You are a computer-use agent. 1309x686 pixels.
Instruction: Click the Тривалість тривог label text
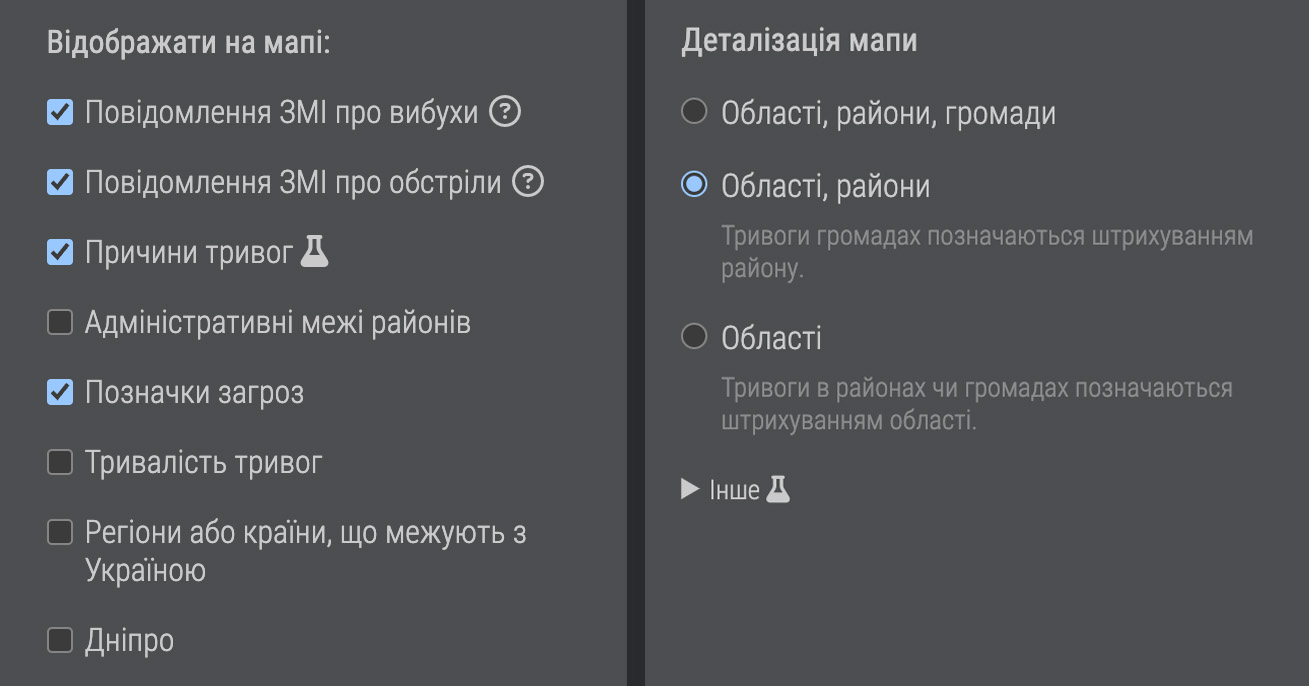point(204,463)
